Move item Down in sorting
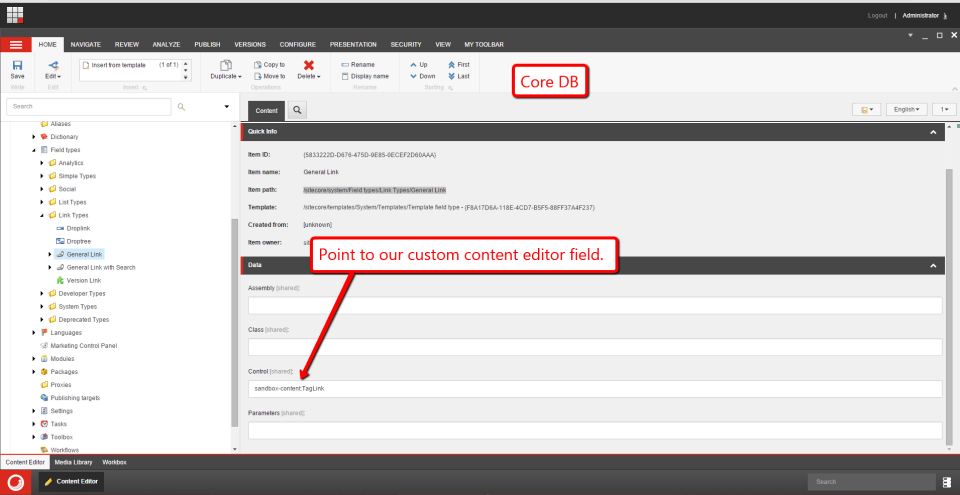The image size is (960, 495). [422, 77]
